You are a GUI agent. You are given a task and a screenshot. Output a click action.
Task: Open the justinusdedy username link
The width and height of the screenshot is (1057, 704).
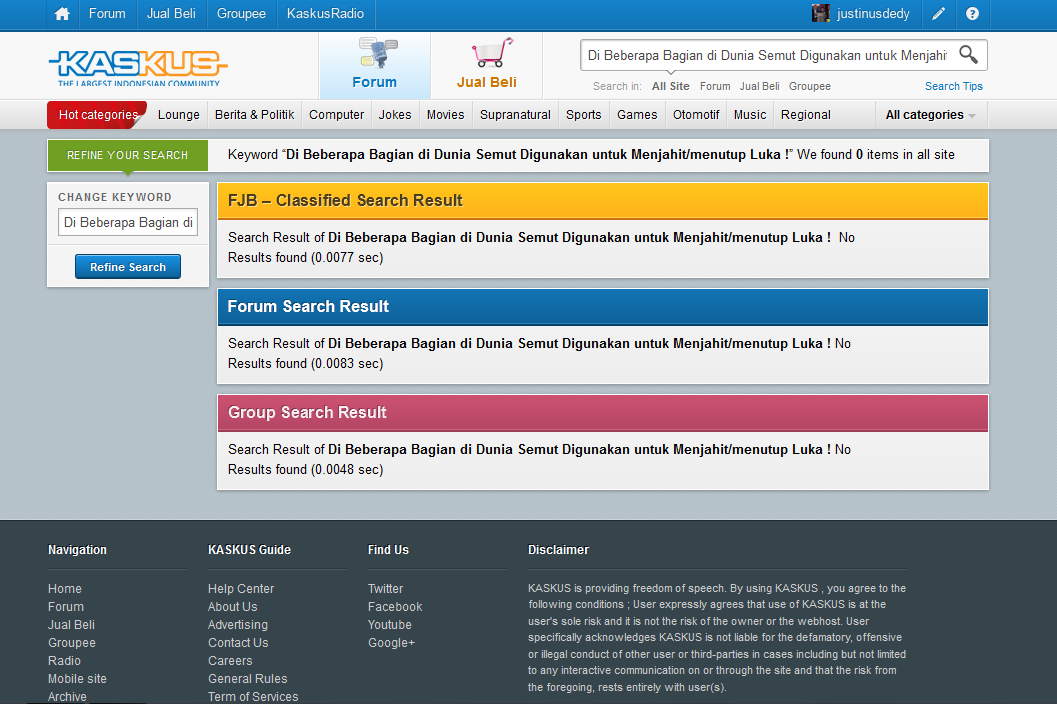click(x=873, y=13)
